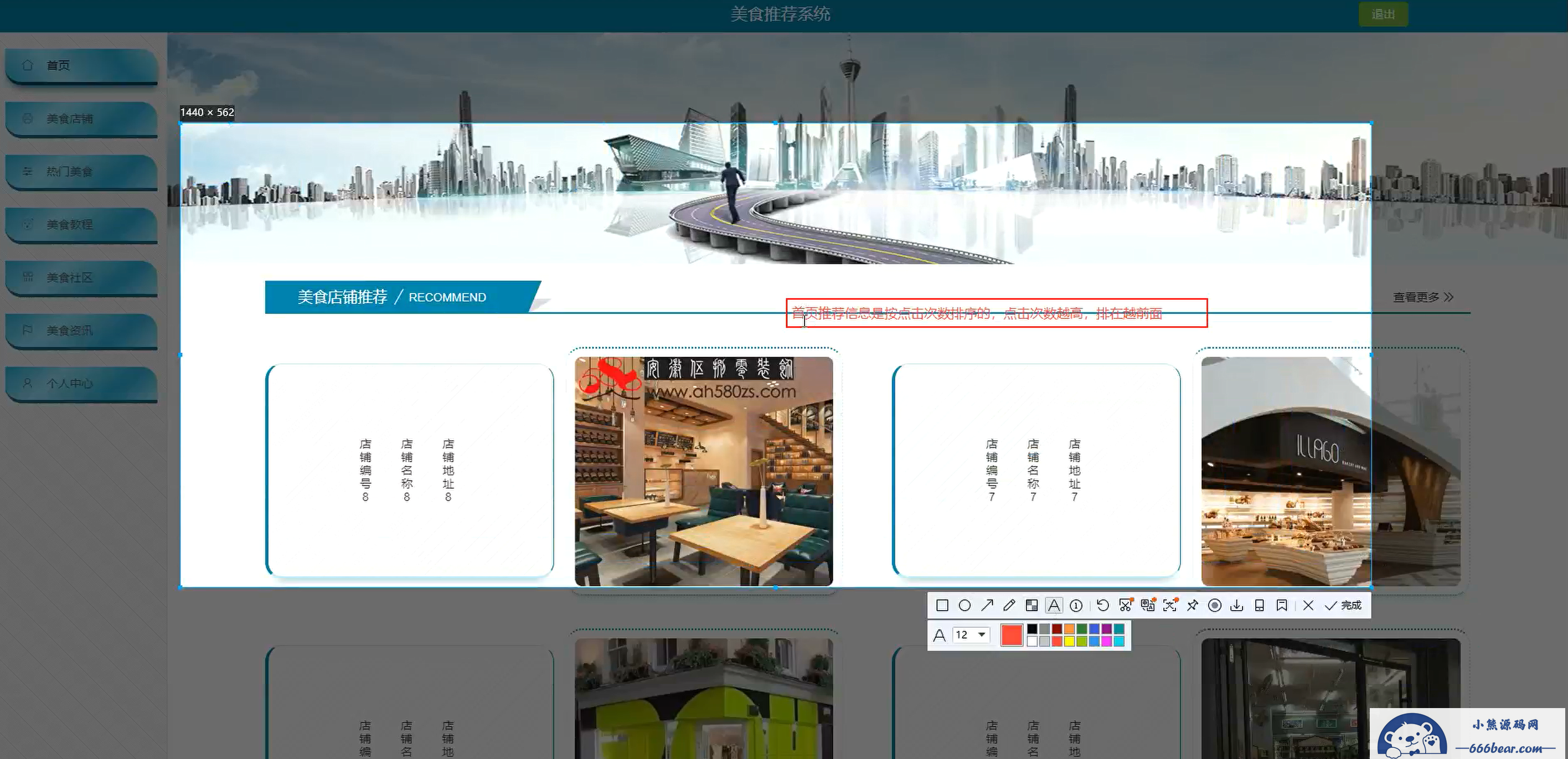The height and width of the screenshot is (759, 1568).
Task: Pick the dark green color swatch
Action: click(x=1082, y=629)
